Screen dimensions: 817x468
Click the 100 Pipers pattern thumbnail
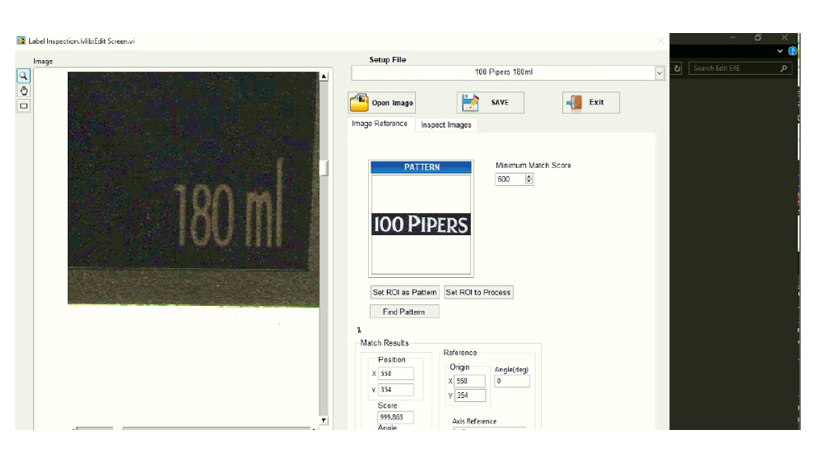pos(421,224)
